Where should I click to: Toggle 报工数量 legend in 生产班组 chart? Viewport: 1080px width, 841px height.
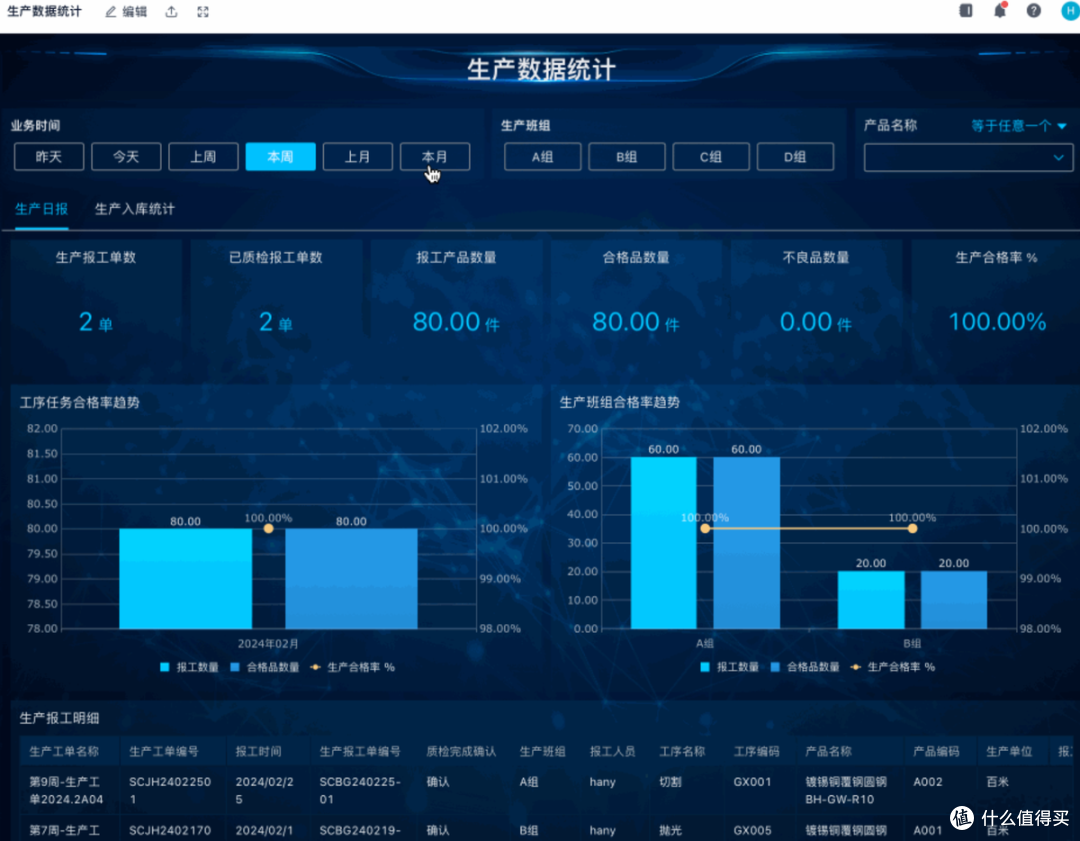(729, 667)
